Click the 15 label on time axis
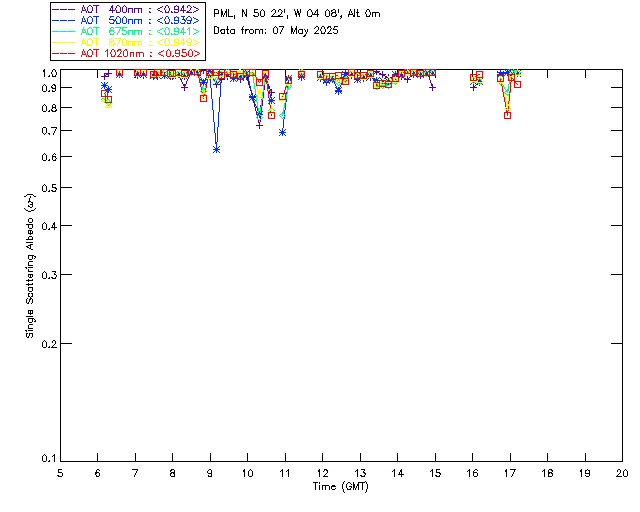Viewport: 640px width, 512px height. (x=435, y=473)
